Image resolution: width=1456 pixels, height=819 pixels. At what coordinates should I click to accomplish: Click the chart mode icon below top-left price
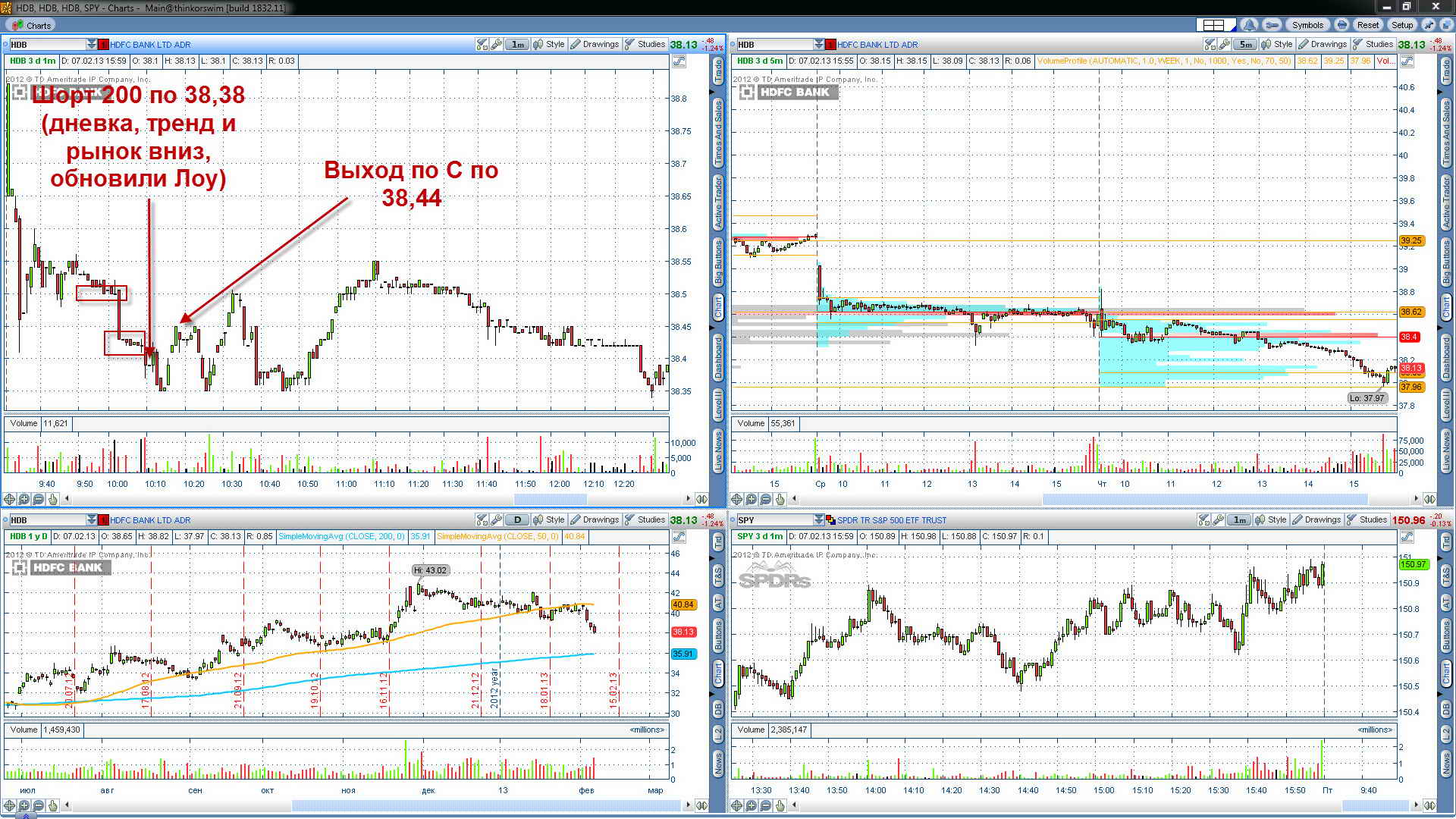[679, 61]
